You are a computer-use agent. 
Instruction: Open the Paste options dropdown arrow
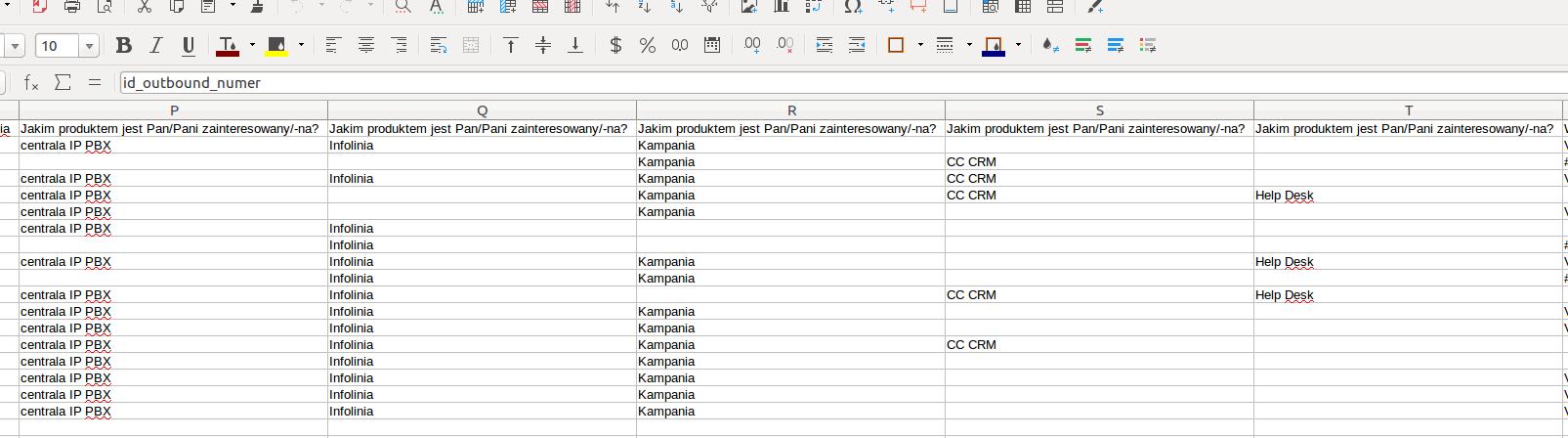pyautogui.click(x=233, y=7)
